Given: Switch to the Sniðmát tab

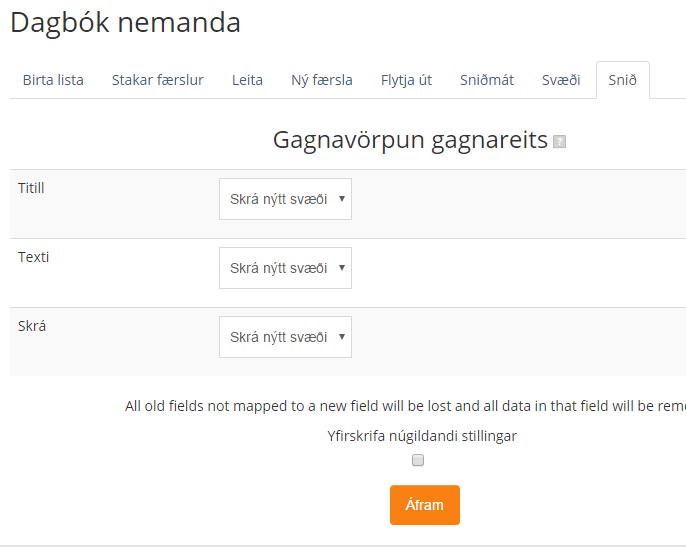Looking at the screenshot, I should click(486, 80).
